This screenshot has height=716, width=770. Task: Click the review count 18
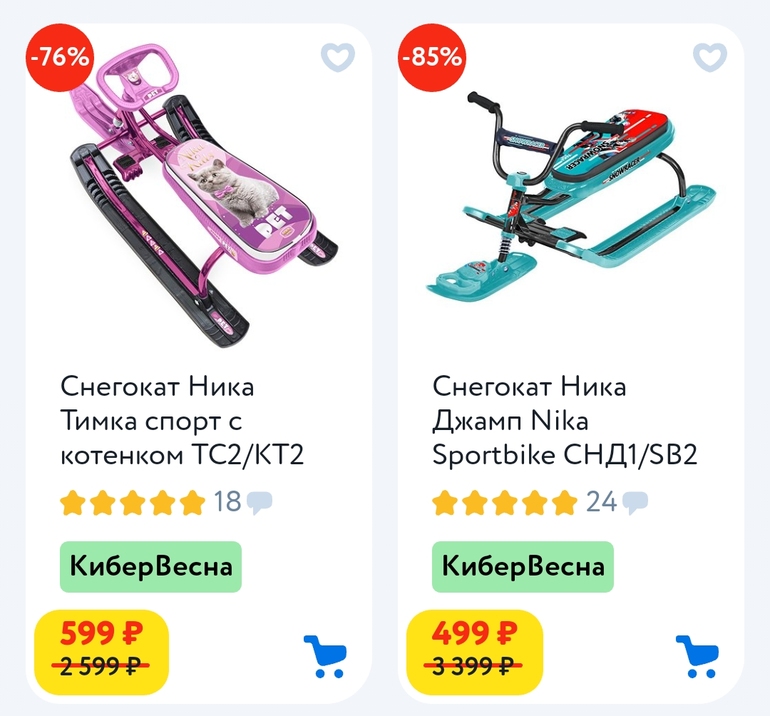click(x=227, y=502)
